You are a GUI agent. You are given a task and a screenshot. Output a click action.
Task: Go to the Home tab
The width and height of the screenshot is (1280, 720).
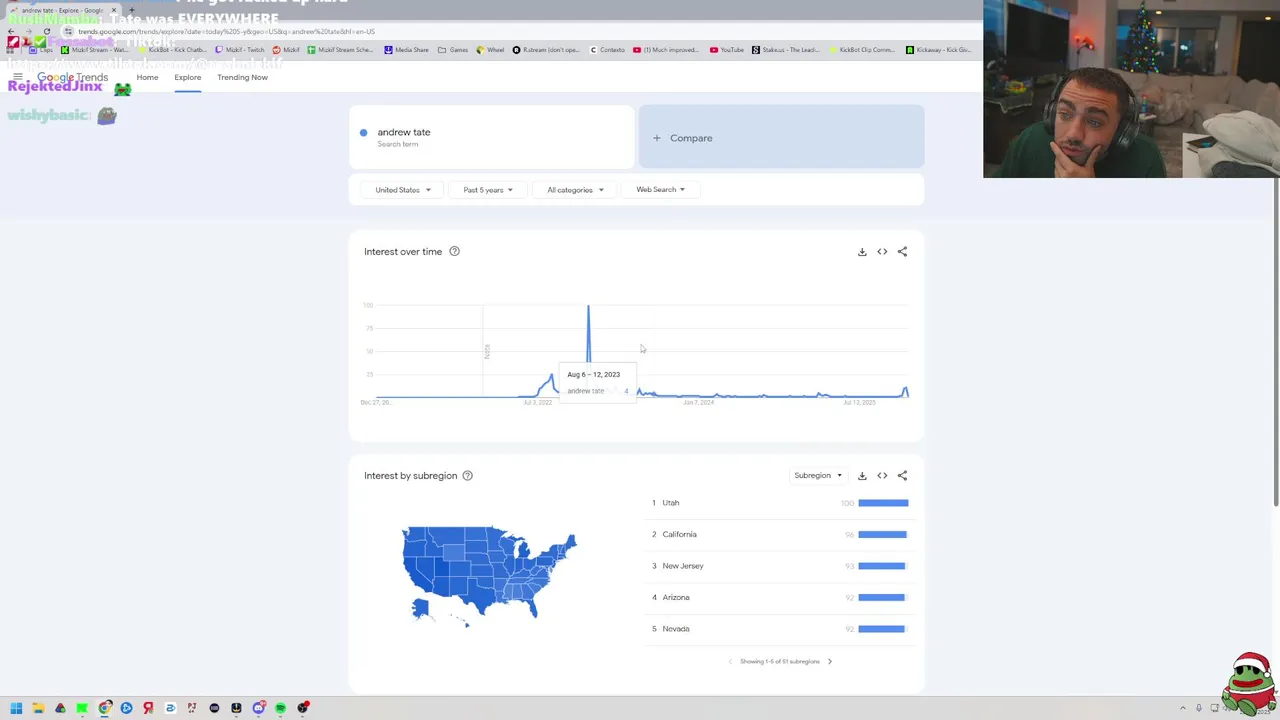coord(147,77)
